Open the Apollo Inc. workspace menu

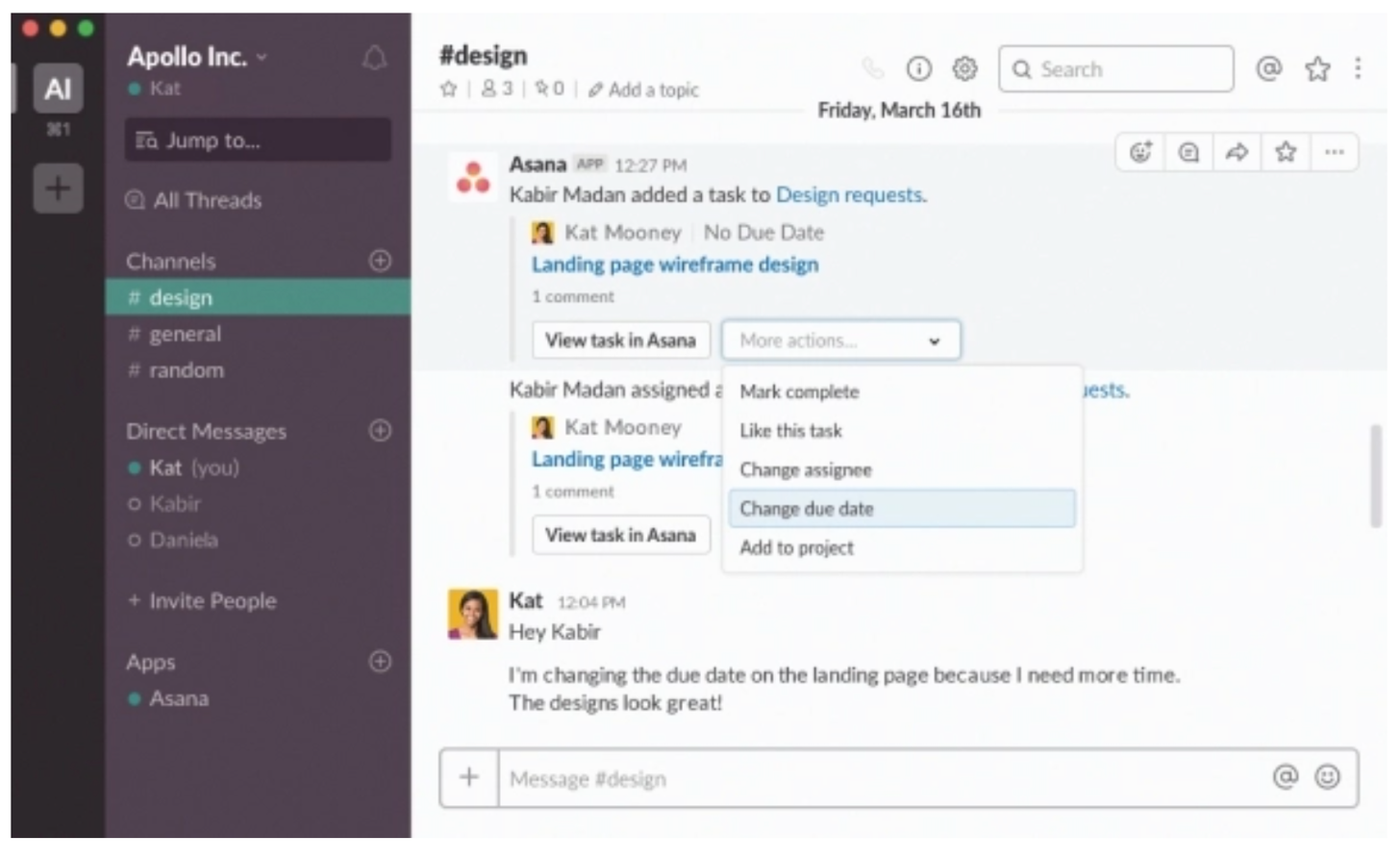pyautogui.click(x=197, y=57)
